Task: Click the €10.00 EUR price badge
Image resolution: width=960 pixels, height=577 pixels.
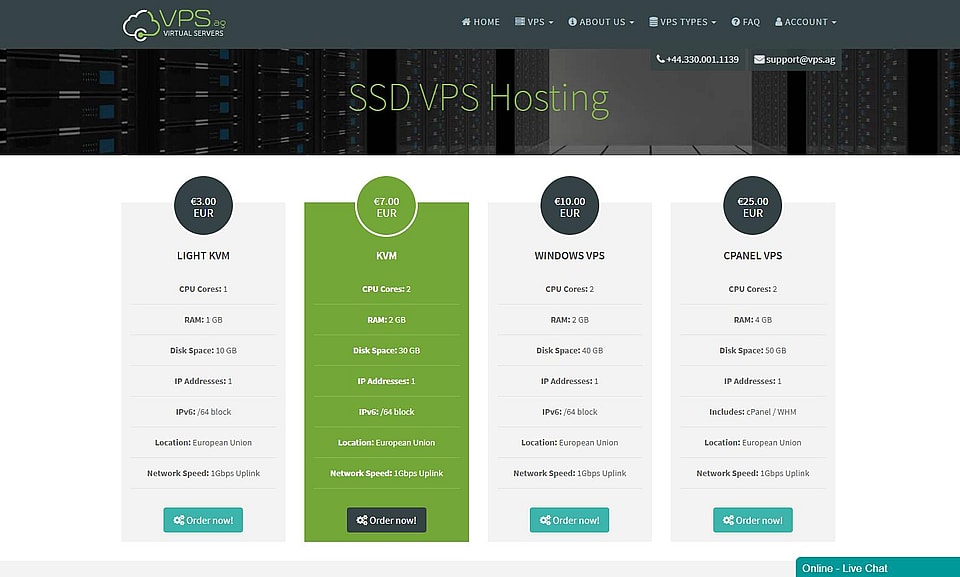Action: [569, 206]
